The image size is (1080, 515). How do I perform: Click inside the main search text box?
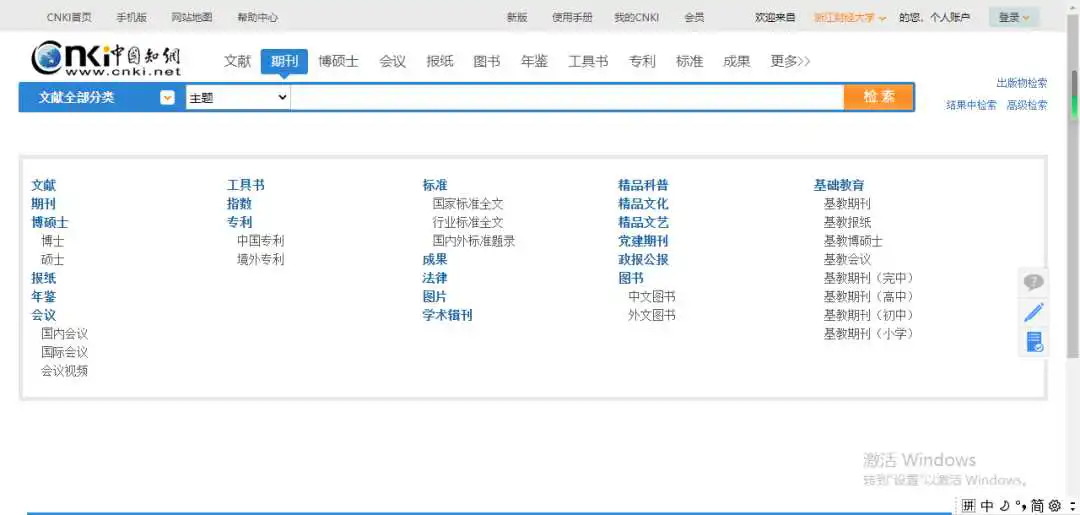click(x=567, y=98)
